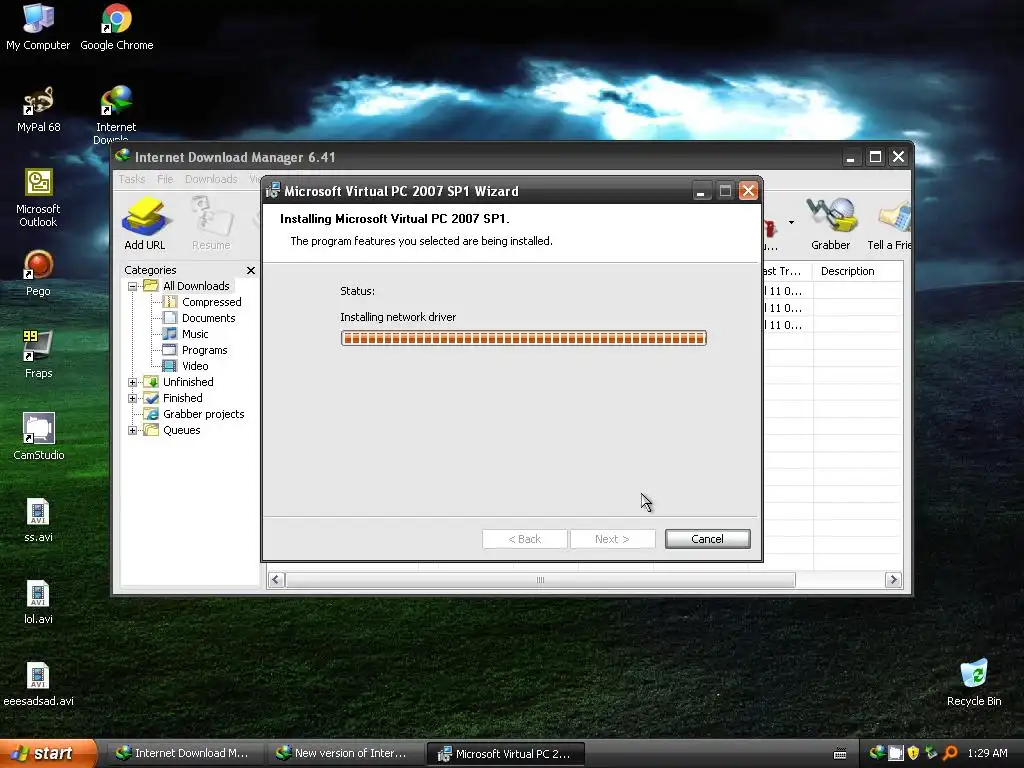Open the File menu in IDM
This screenshot has height=768, width=1024.
(x=165, y=179)
